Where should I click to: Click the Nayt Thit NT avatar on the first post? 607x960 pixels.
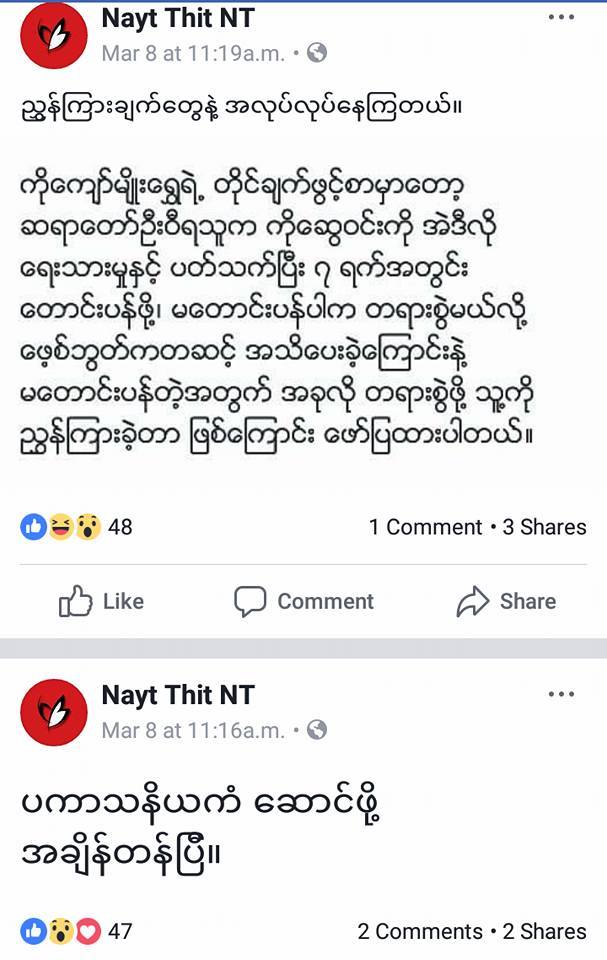point(54,36)
